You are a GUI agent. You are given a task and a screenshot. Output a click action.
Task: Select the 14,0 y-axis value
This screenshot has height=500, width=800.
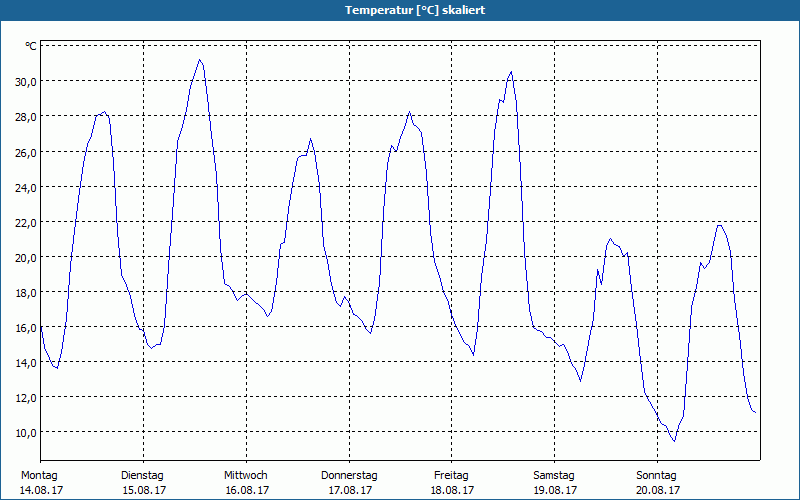[x=26, y=363]
